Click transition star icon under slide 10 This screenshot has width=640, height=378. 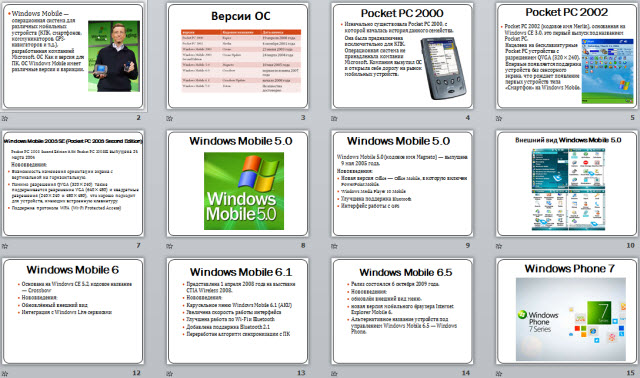[499, 246]
